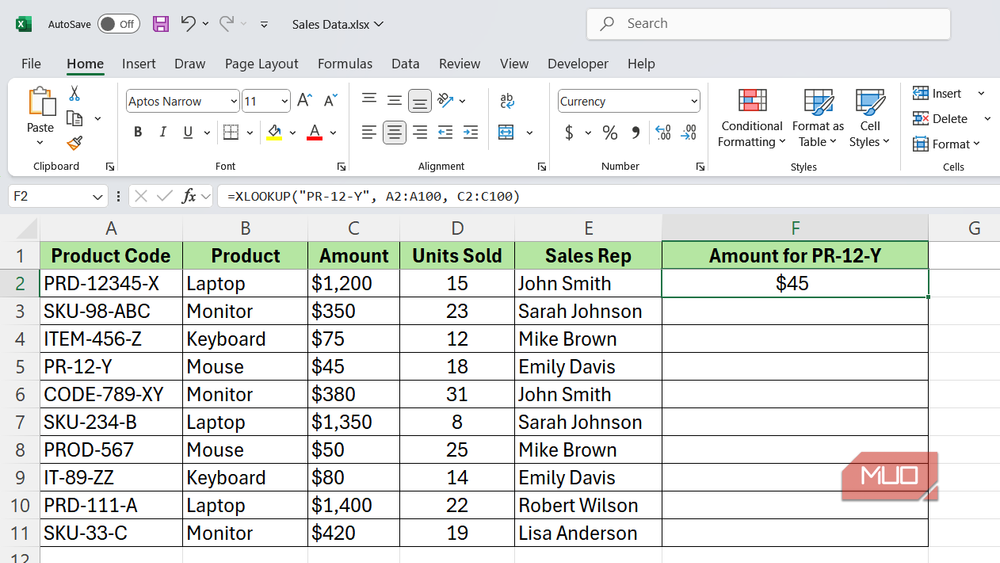Click Decrease Indent icon

(445, 132)
